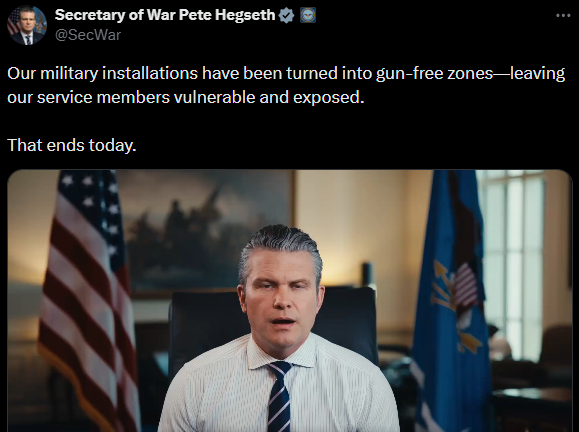Open the @SecWar handle link
The width and height of the screenshot is (579, 432).
click(x=88, y=35)
